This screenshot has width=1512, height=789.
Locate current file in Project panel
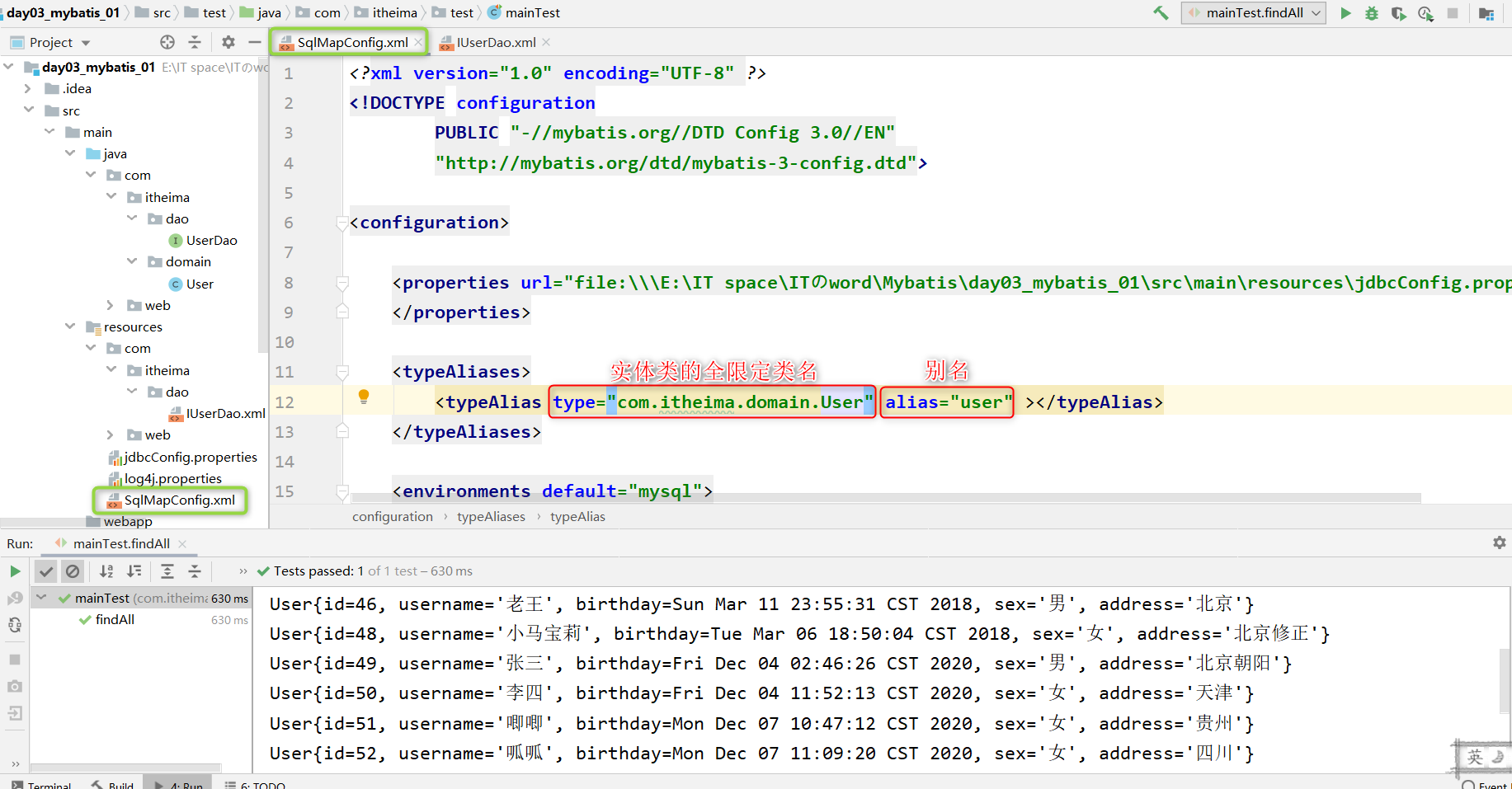[167, 42]
